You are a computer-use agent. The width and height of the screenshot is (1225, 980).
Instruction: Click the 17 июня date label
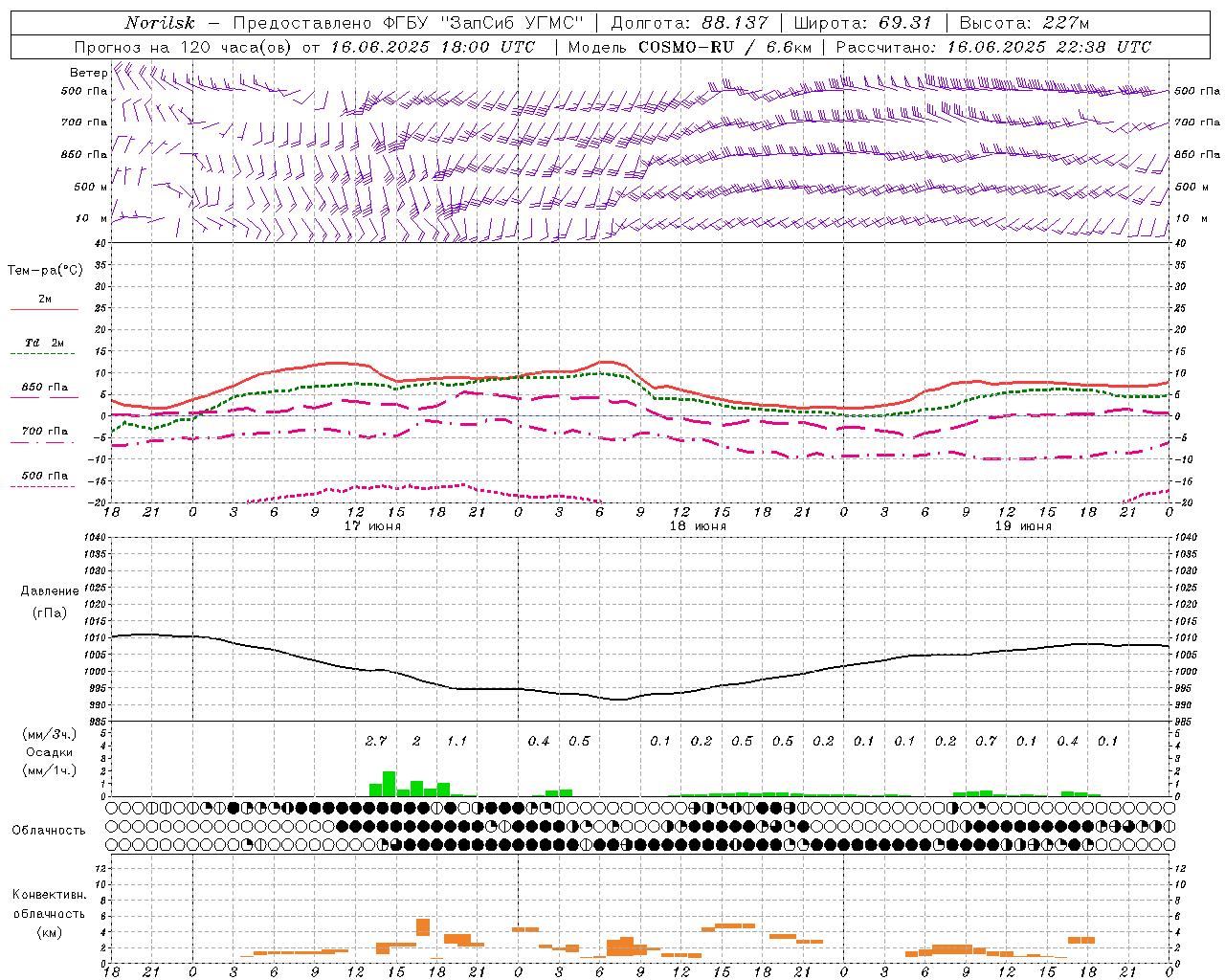click(x=372, y=526)
